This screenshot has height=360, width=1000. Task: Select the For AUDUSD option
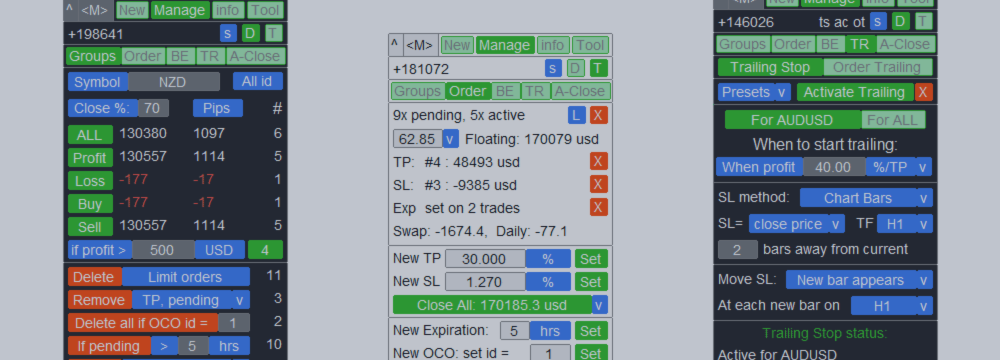(x=793, y=120)
